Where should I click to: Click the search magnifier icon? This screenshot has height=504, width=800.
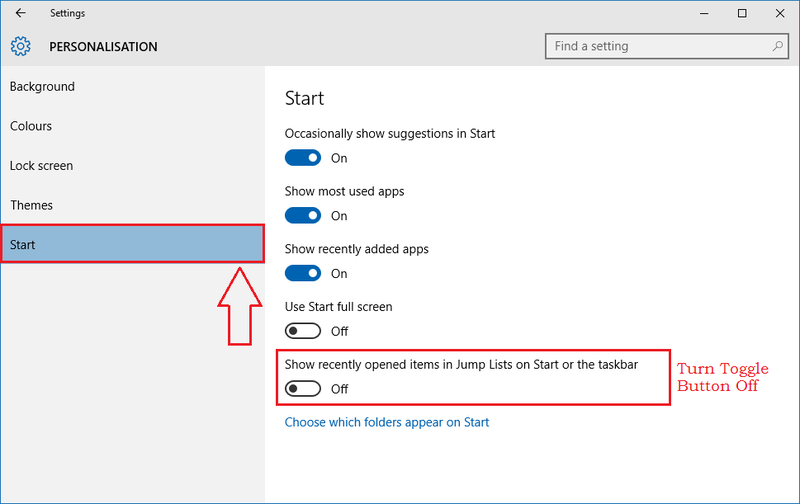point(777,46)
